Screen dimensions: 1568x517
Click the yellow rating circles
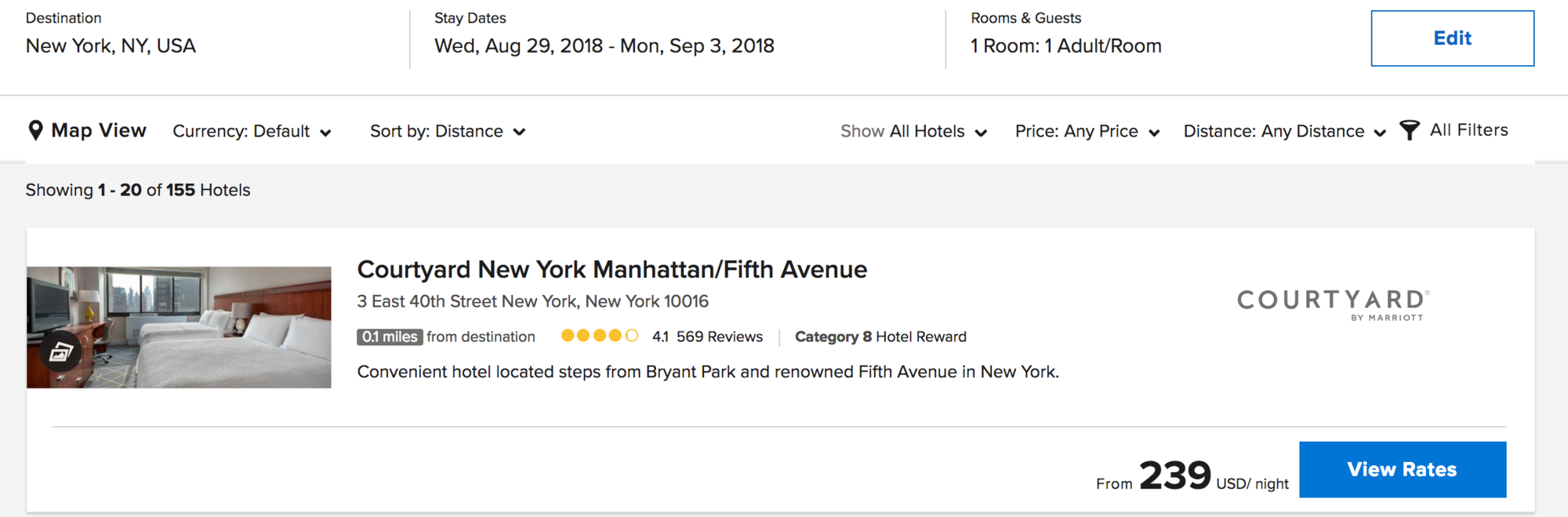(x=599, y=336)
